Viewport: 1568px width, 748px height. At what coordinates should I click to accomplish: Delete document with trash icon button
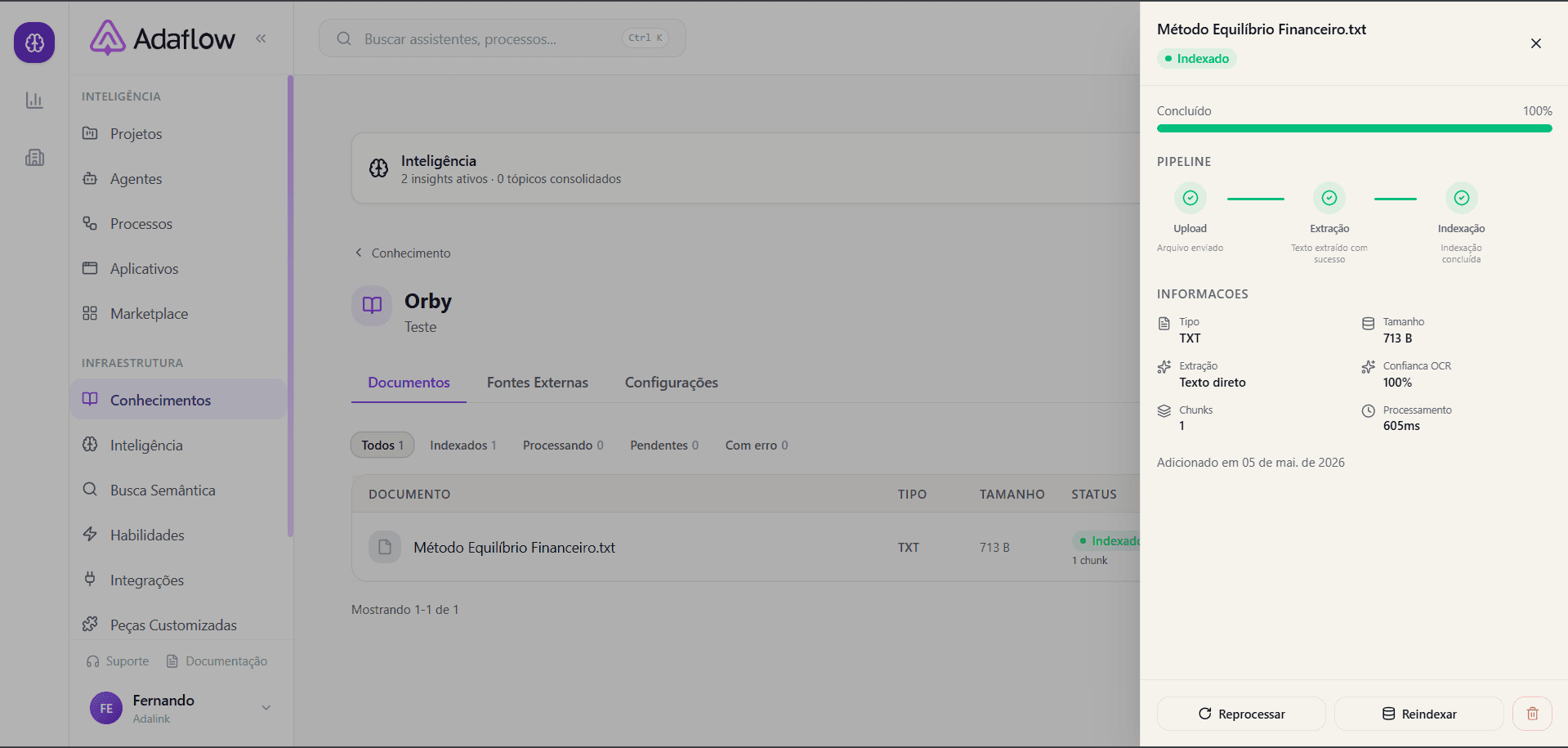click(1532, 714)
